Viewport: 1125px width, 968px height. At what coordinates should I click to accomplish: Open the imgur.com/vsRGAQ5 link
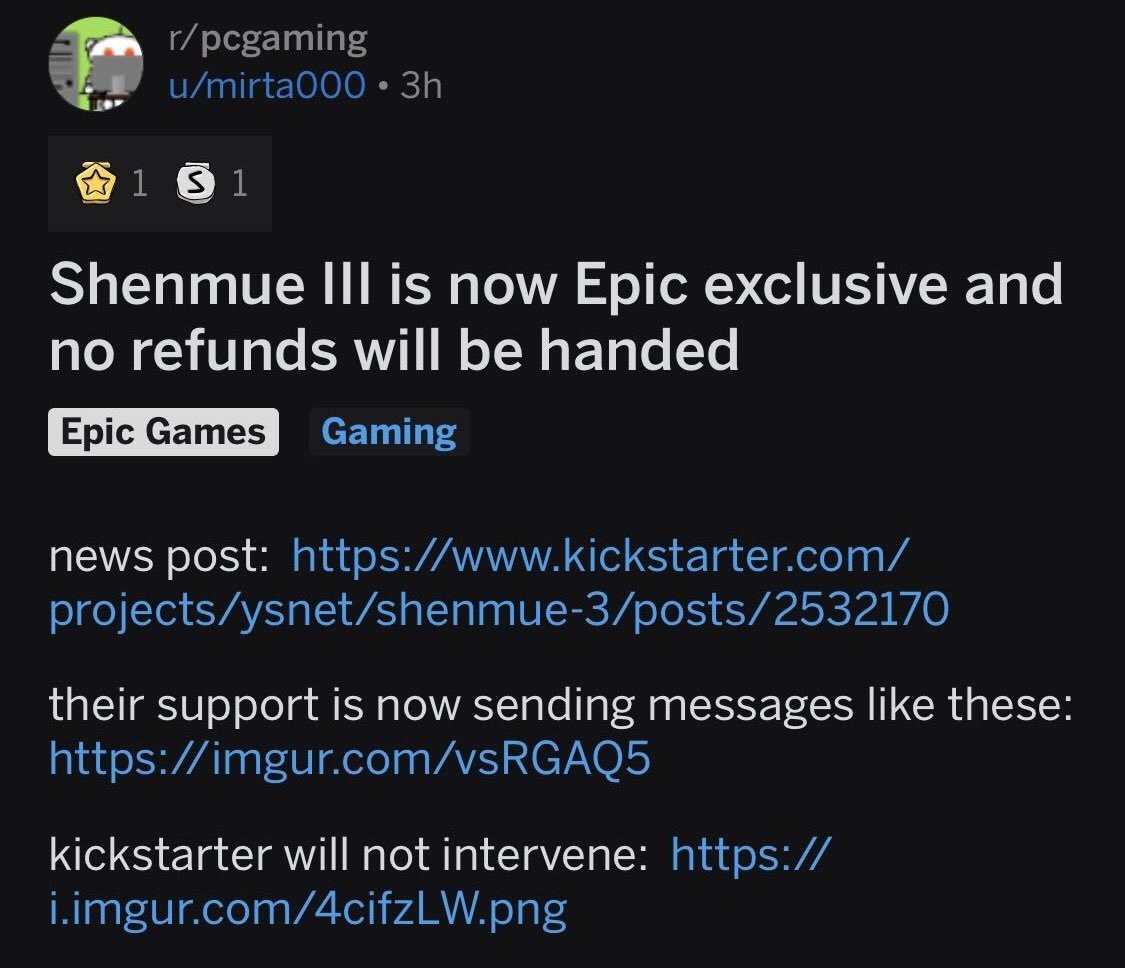(349, 760)
